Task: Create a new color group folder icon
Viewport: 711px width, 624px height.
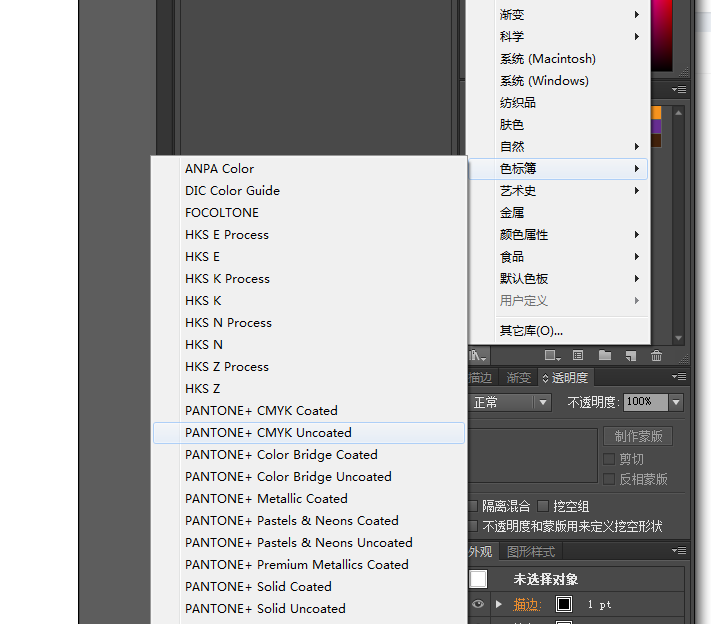Action: pos(605,356)
